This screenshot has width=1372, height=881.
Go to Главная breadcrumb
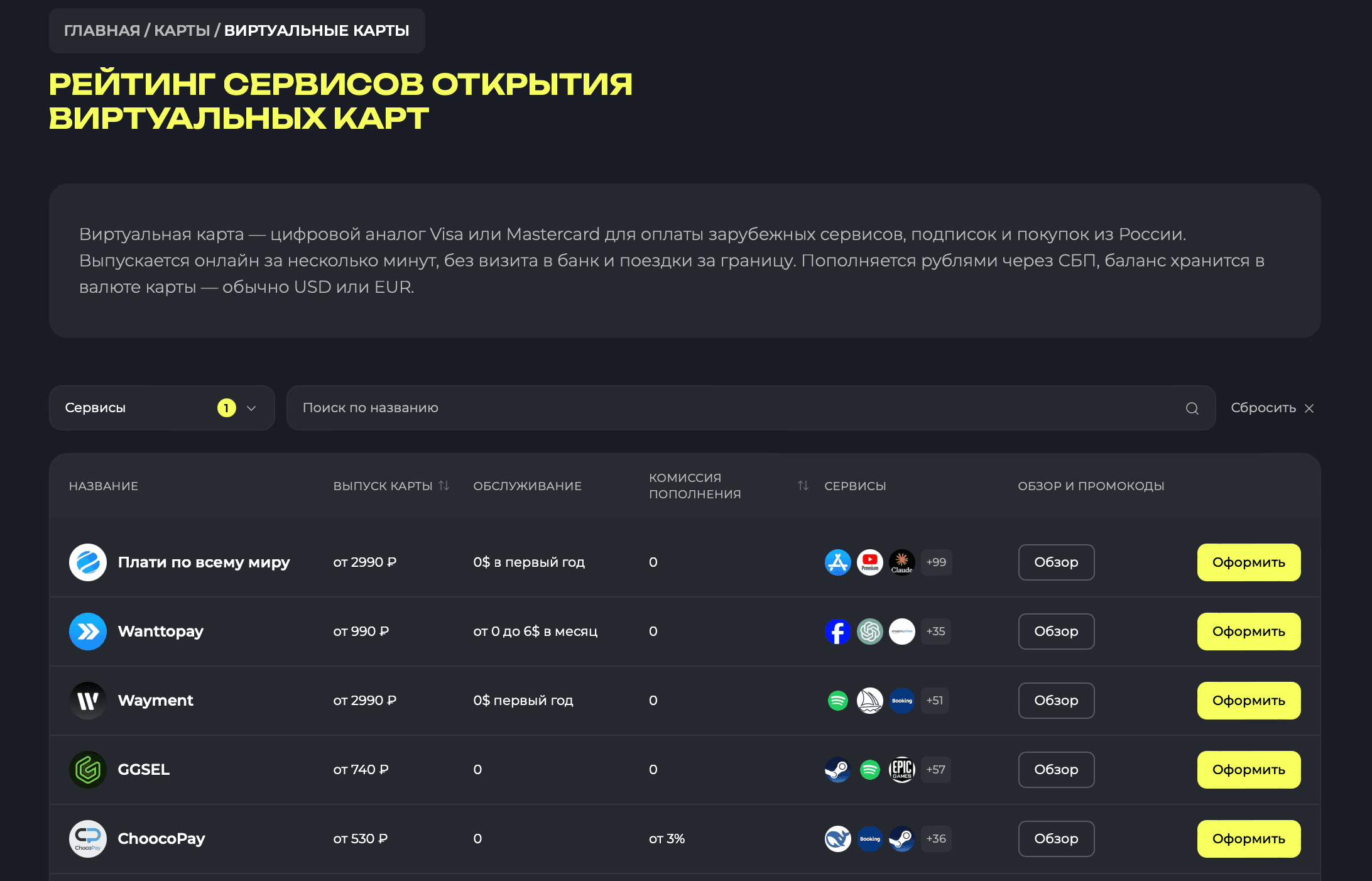coord(102,31)
